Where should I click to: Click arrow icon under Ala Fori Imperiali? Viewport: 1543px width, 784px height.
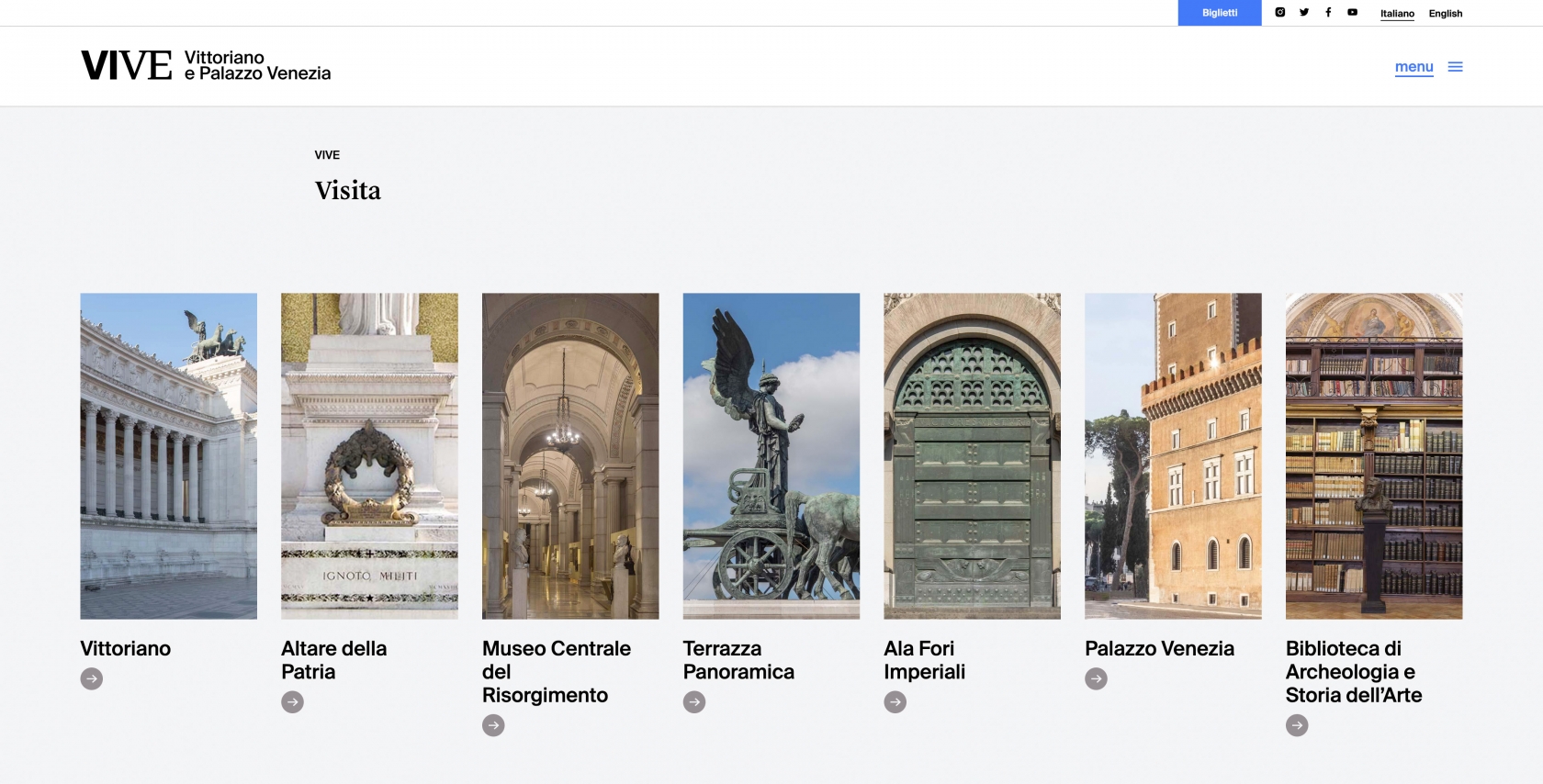click(895, 702)
